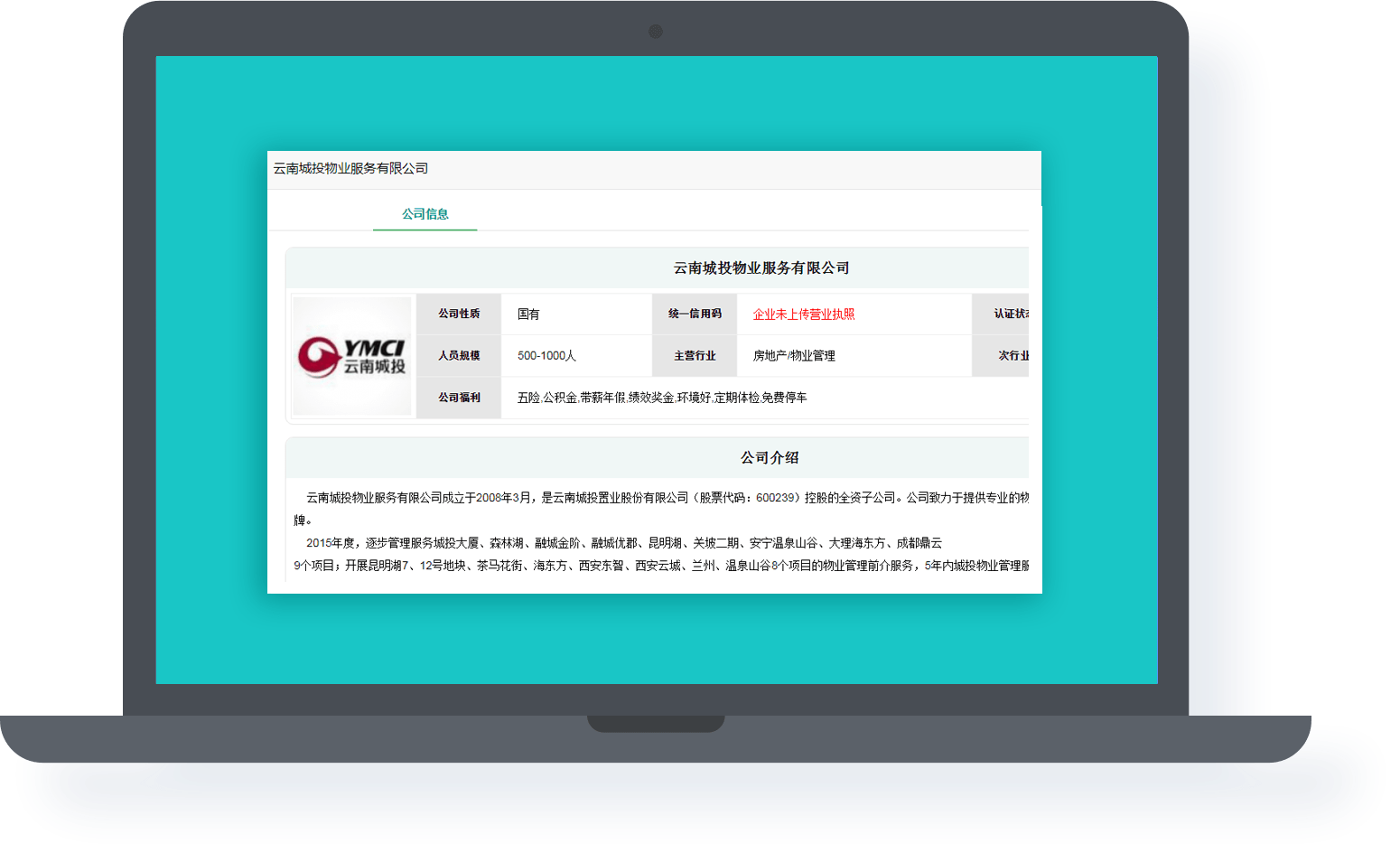Click the paragraph line starting with 2015年度
This screenshot has width=1400, height=853.
click(x=623, y=543)
